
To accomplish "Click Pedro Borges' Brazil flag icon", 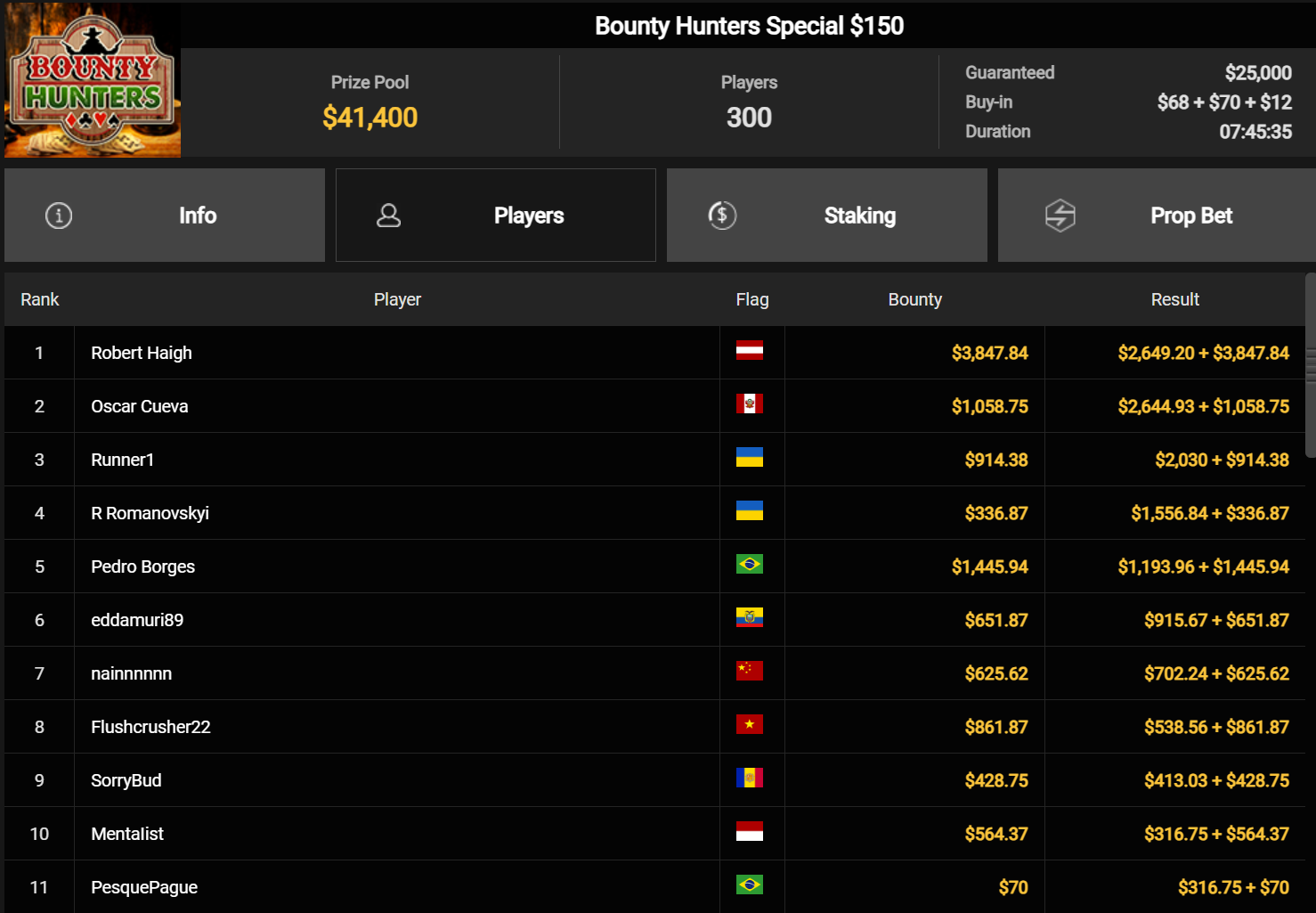I will point(750,565).
